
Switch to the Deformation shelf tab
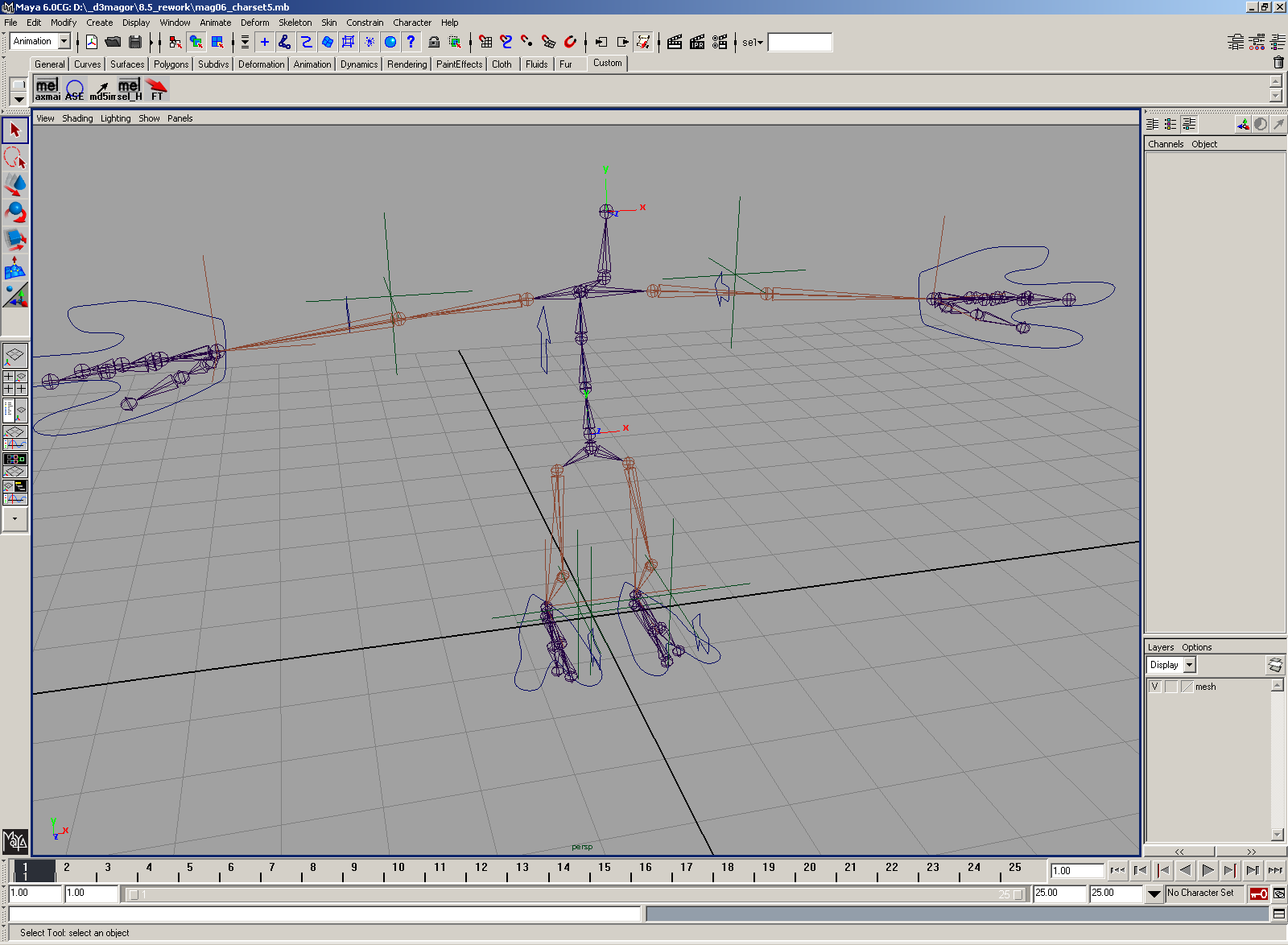(x=262, y=64)
